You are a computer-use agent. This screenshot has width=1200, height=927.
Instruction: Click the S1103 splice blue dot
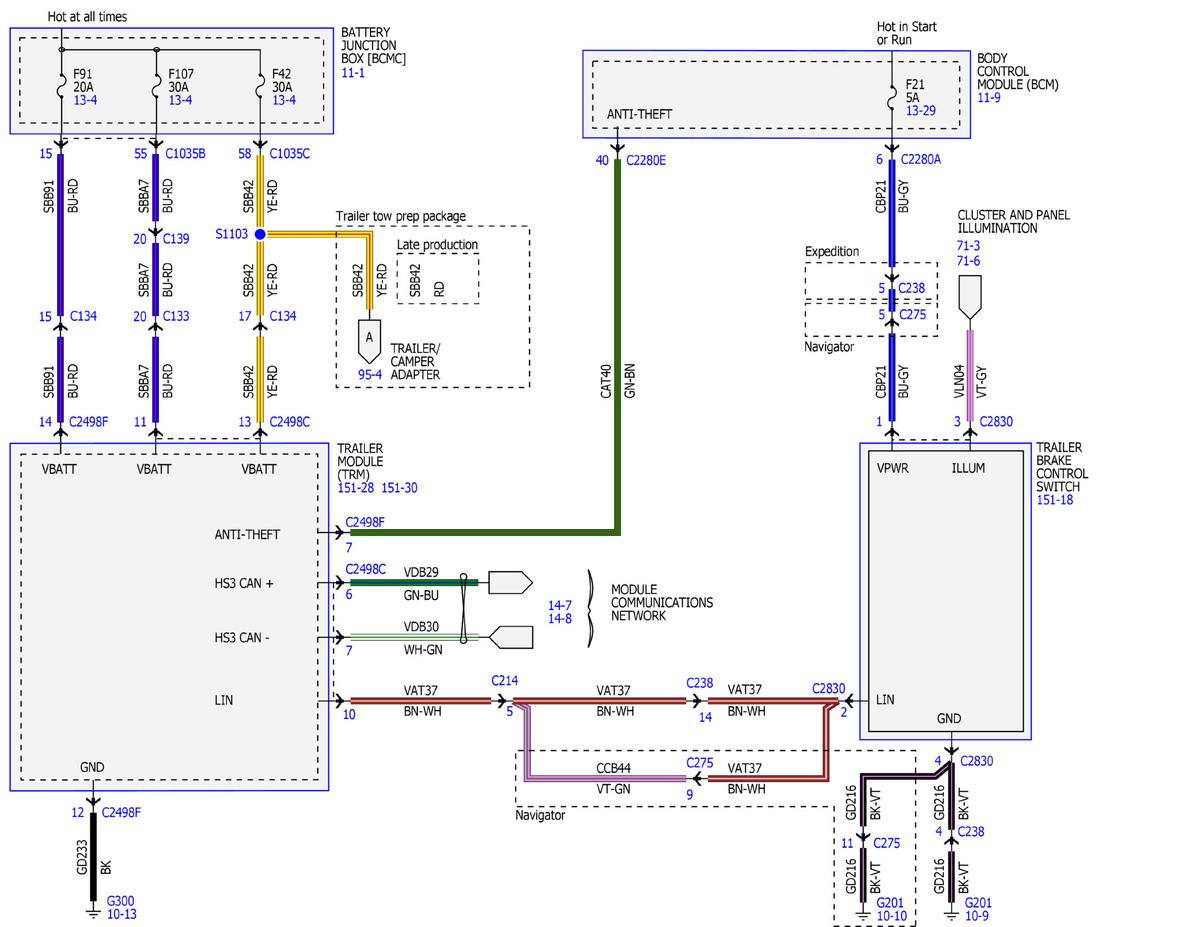pos(259,234)
